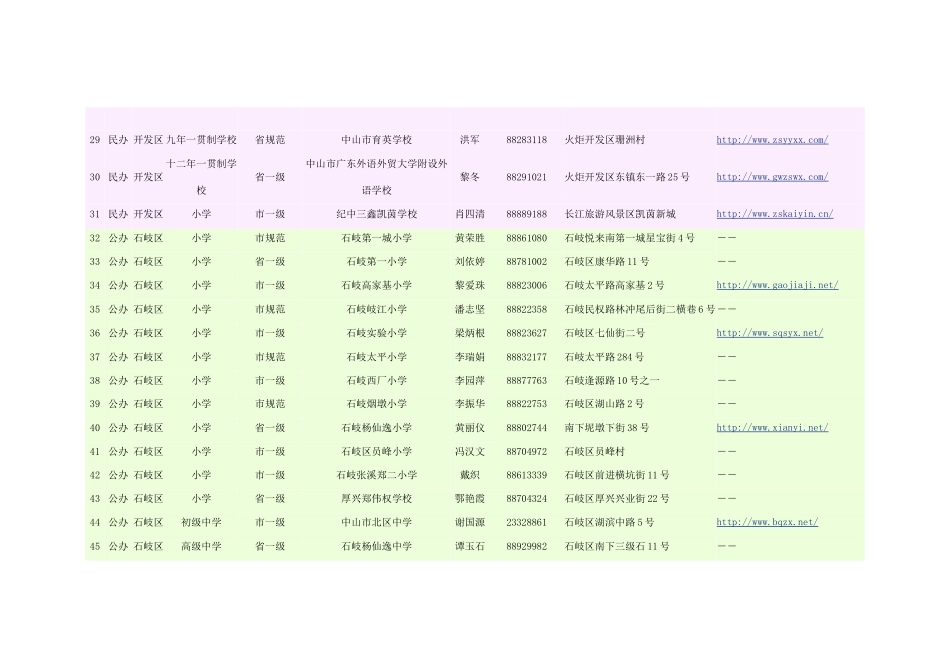Screen dimensions: 950x672
Task: Select phone number 88822753
Action: click(x=526, y=404)
